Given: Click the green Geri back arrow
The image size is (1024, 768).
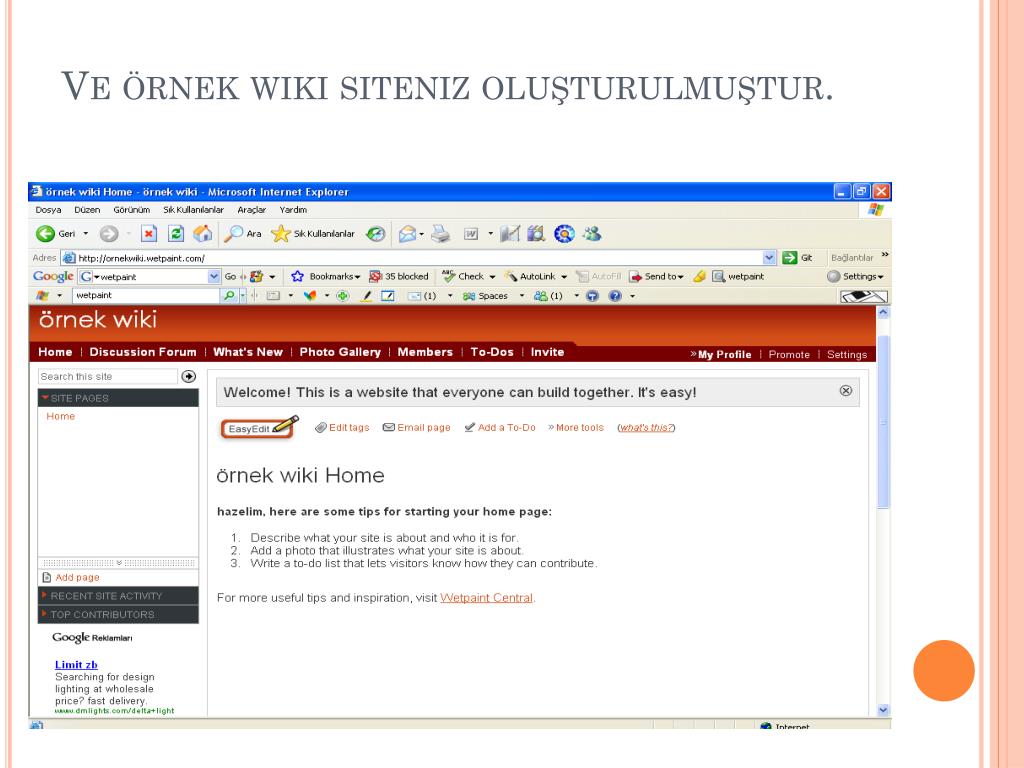Looking at the screenshot, I should pos(46,234).
